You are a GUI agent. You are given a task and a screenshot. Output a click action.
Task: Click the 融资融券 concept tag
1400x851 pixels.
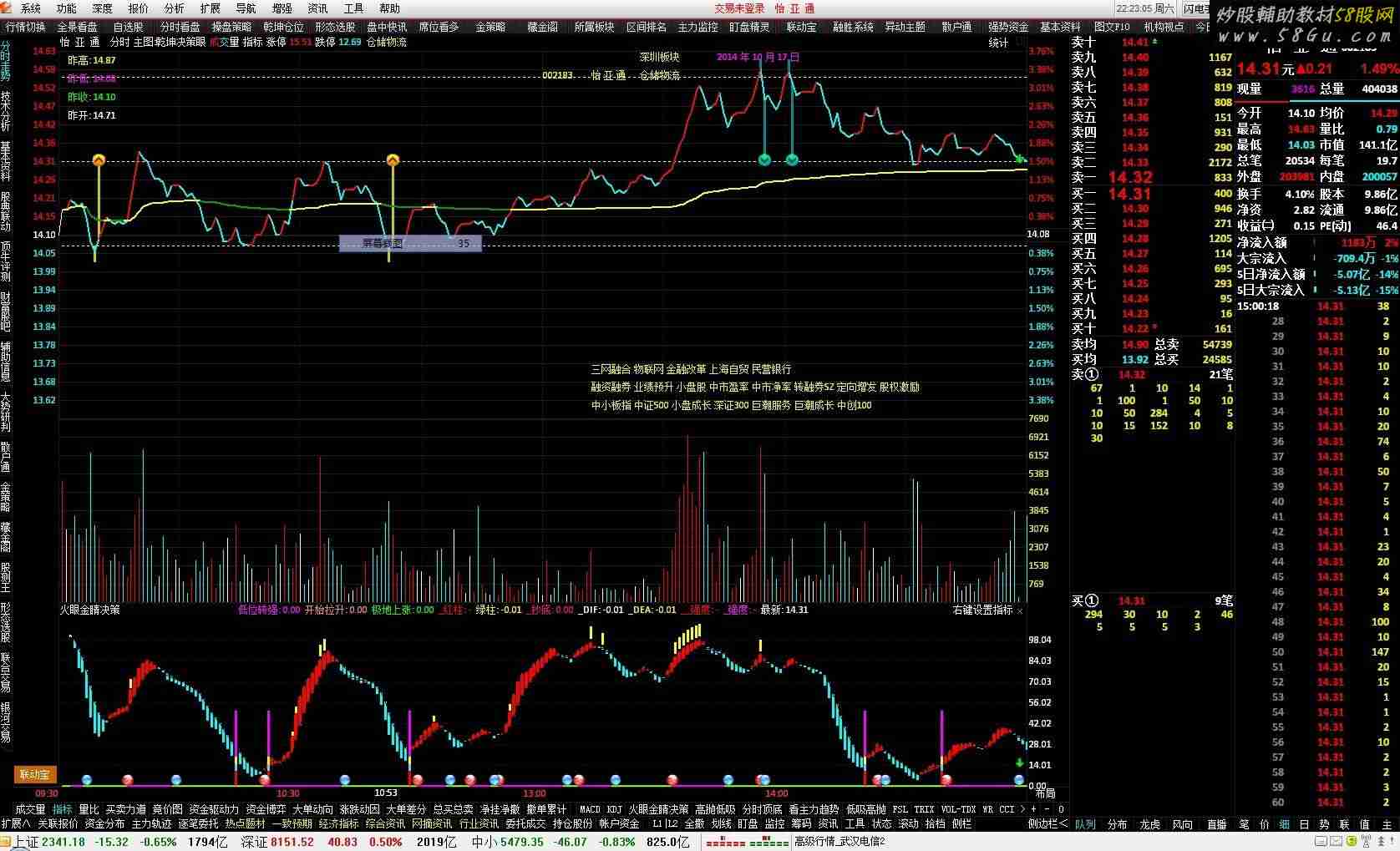pyautogui.click(x=611, y=388)
